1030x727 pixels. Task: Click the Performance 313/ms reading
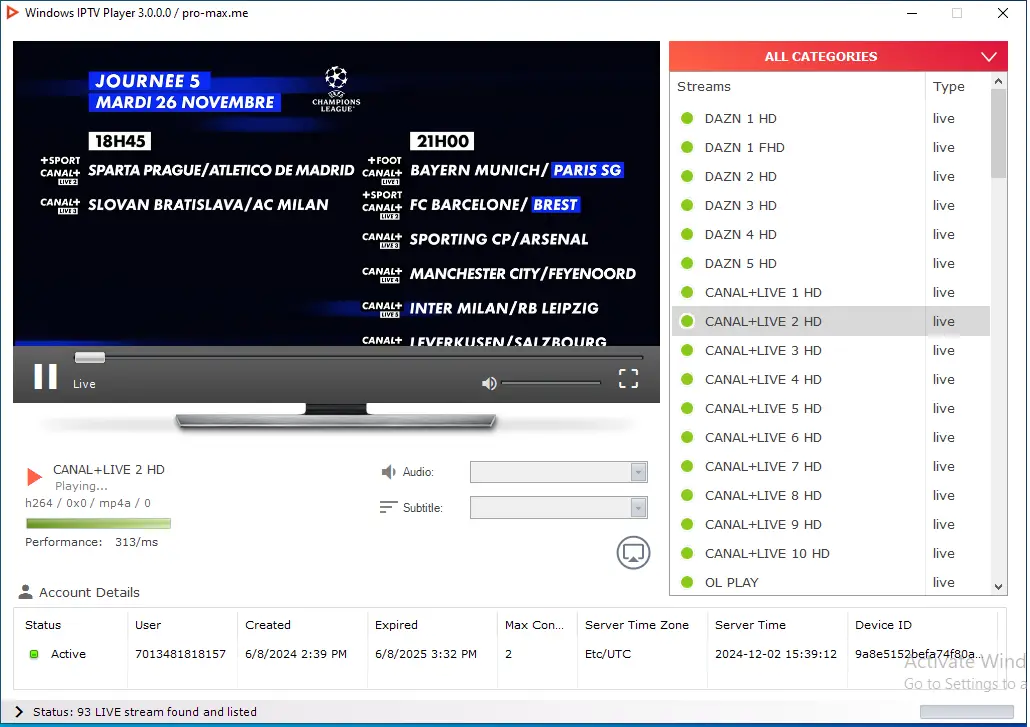pyautogui.click(x=91, y=542)
